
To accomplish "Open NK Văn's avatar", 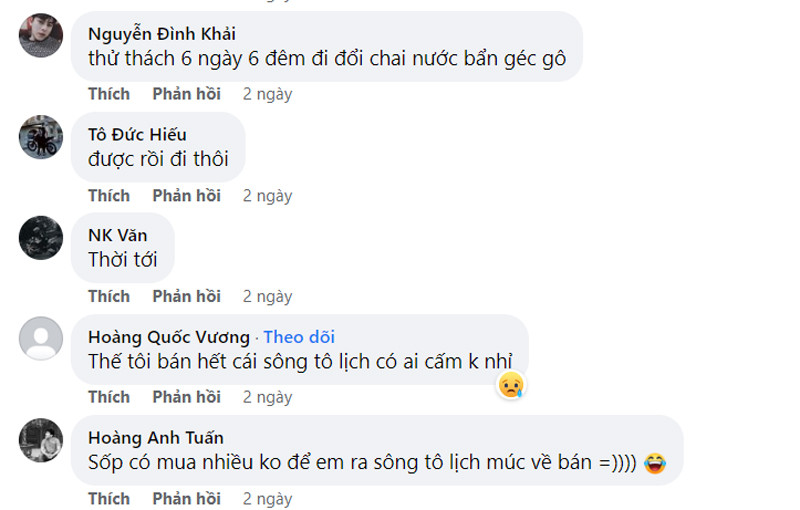I will tap(41, 237).
